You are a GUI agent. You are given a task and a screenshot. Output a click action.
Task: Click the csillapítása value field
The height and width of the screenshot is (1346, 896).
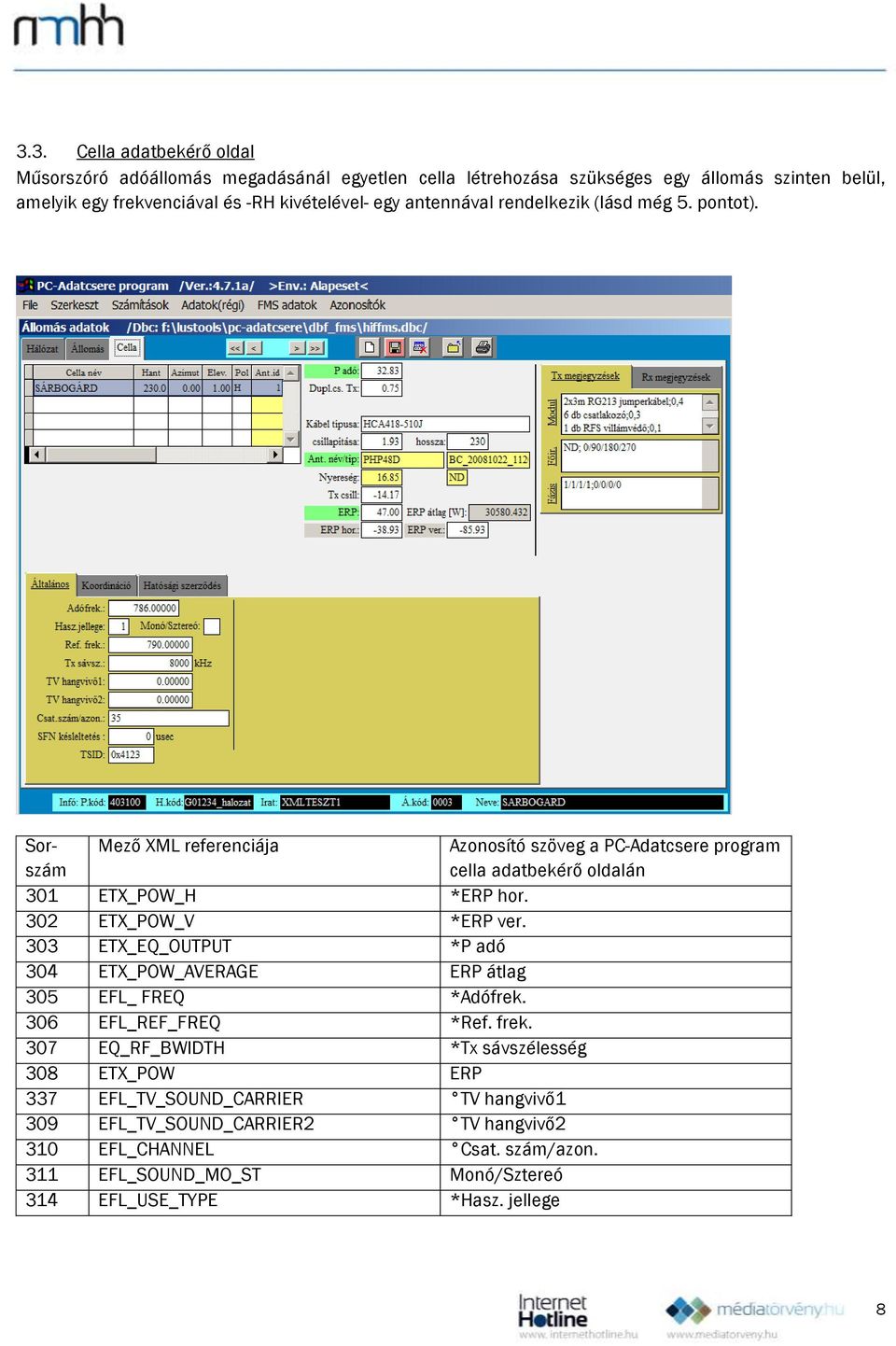pyautogui.click(x=382, y=442)
